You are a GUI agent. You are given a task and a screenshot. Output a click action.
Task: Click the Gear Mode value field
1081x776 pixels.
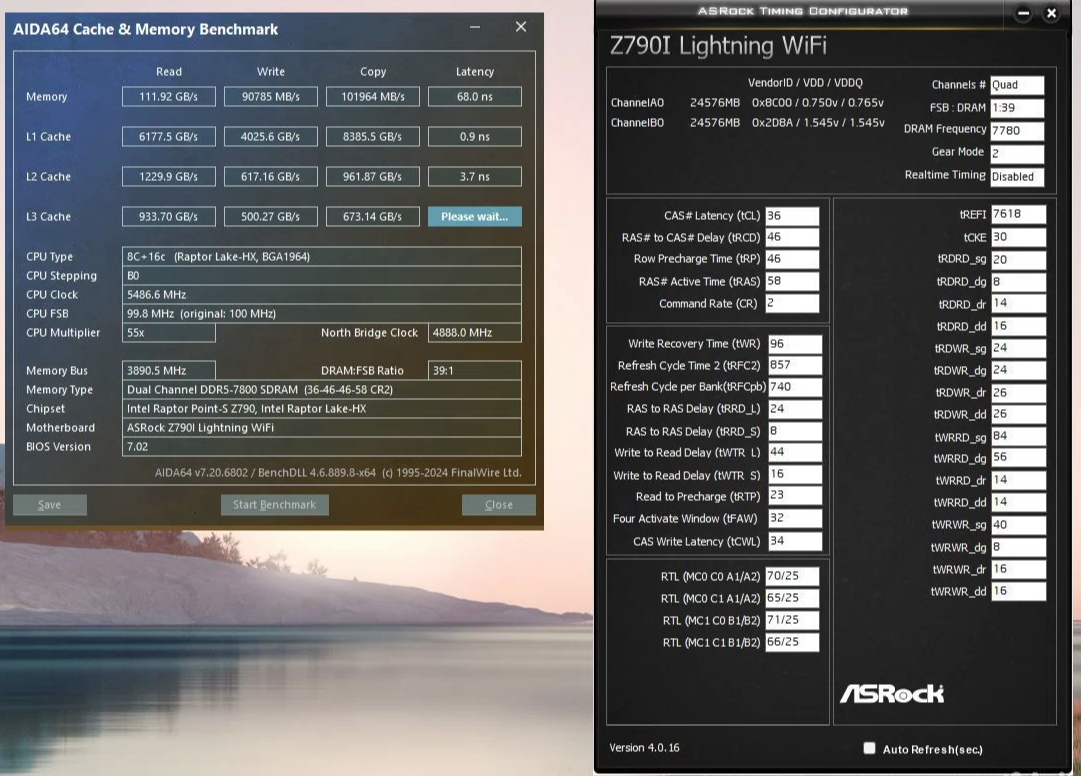[x=1017, y=153]
